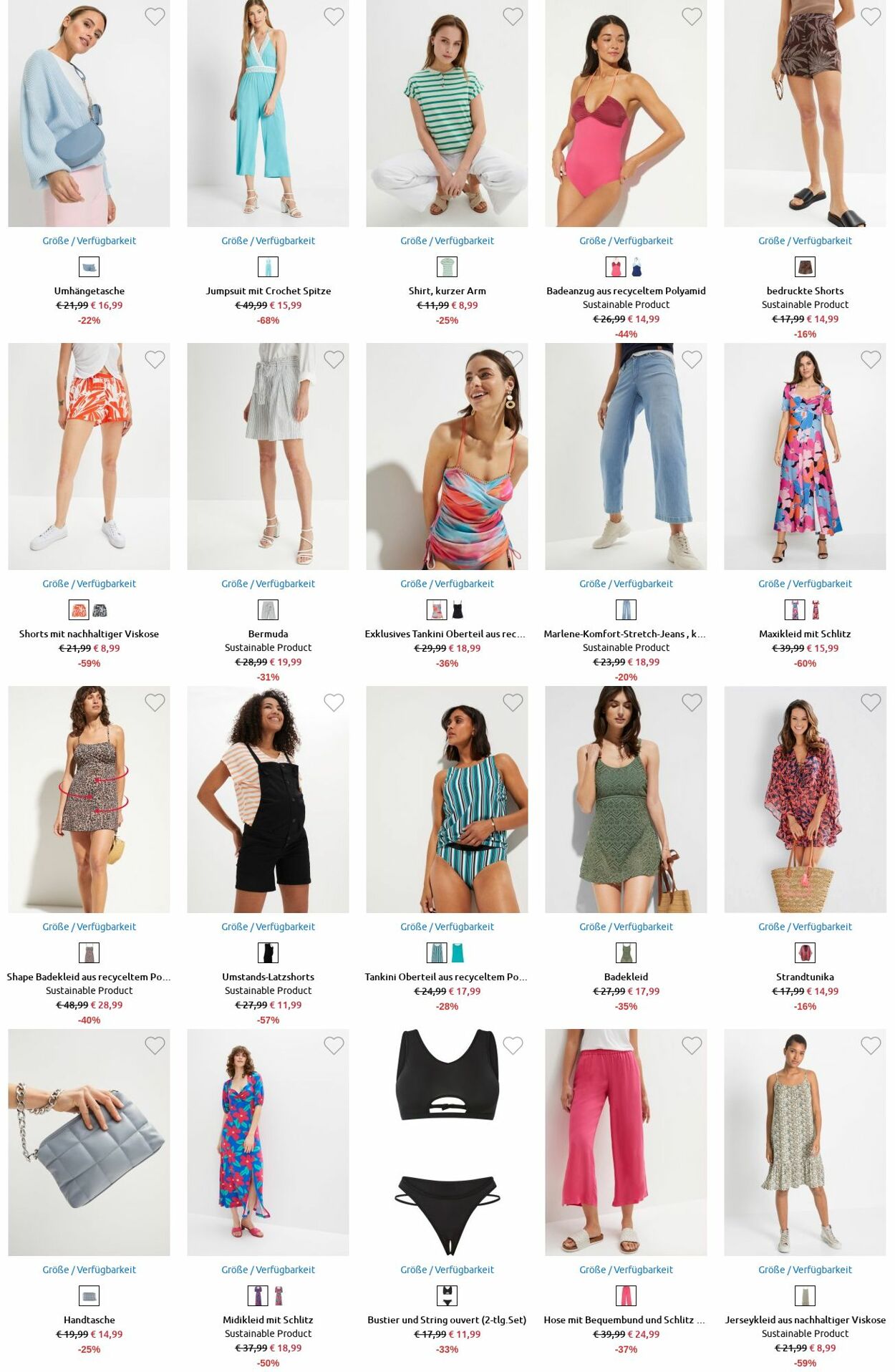The height and width of the screenshot is (1372, 895).
Task: Add Umhängetasche to wishlist via heart icon
Action: [155, 16]
